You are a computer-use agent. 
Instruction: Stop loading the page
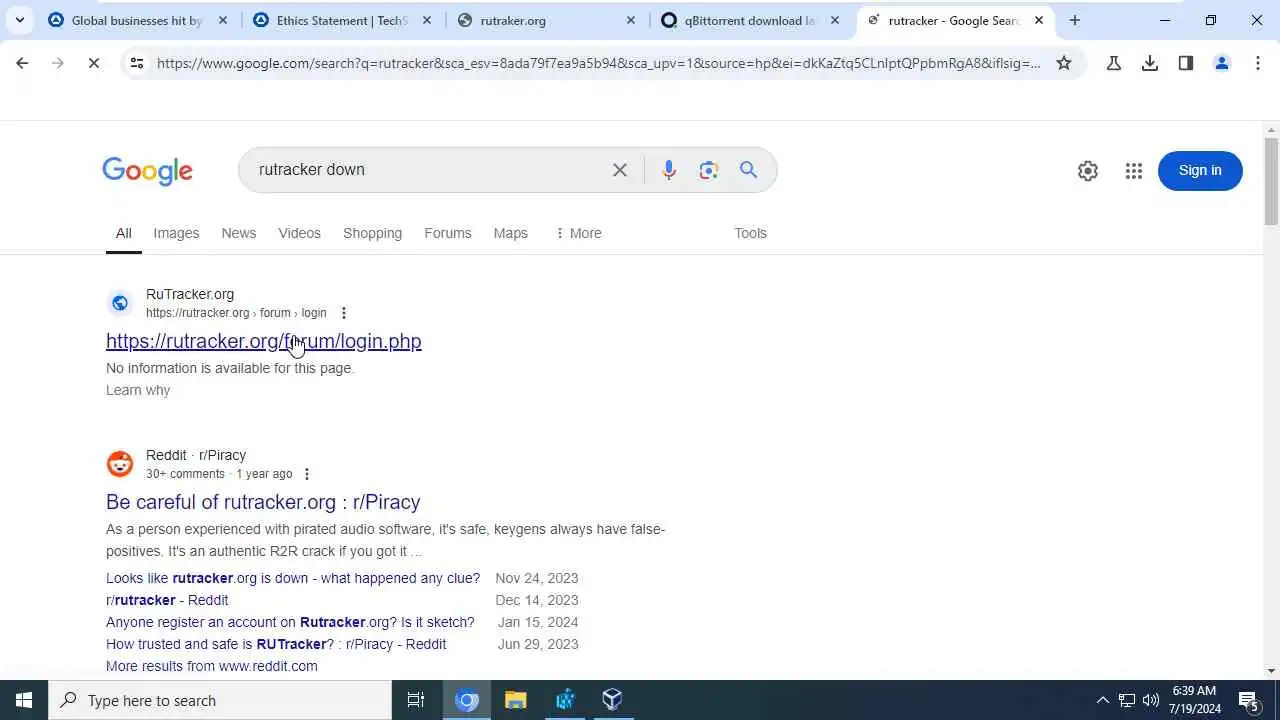(93, 63)
